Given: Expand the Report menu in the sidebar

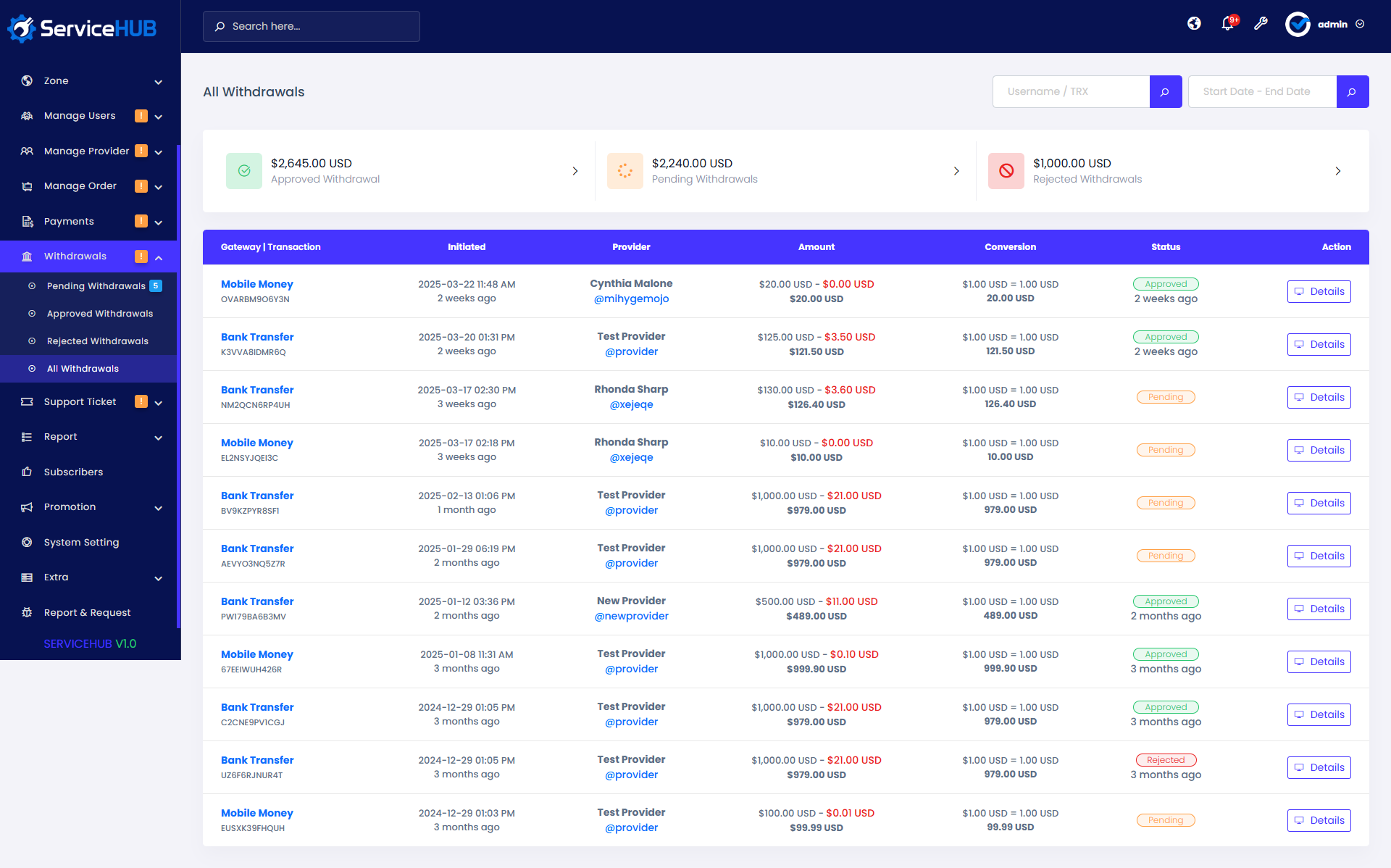Looking at the screenshot, I should click(x=158, y=437).
